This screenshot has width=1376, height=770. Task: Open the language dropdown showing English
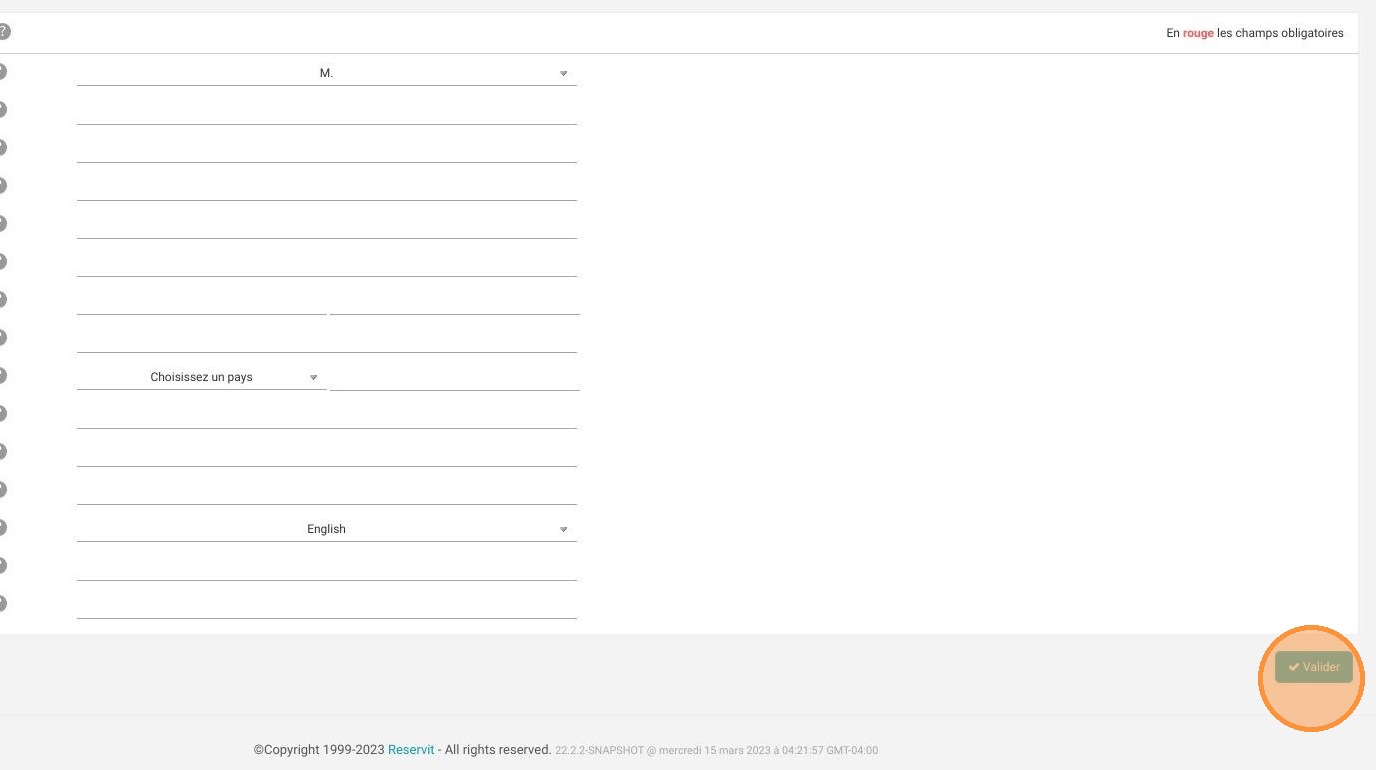tap(327, 529)
